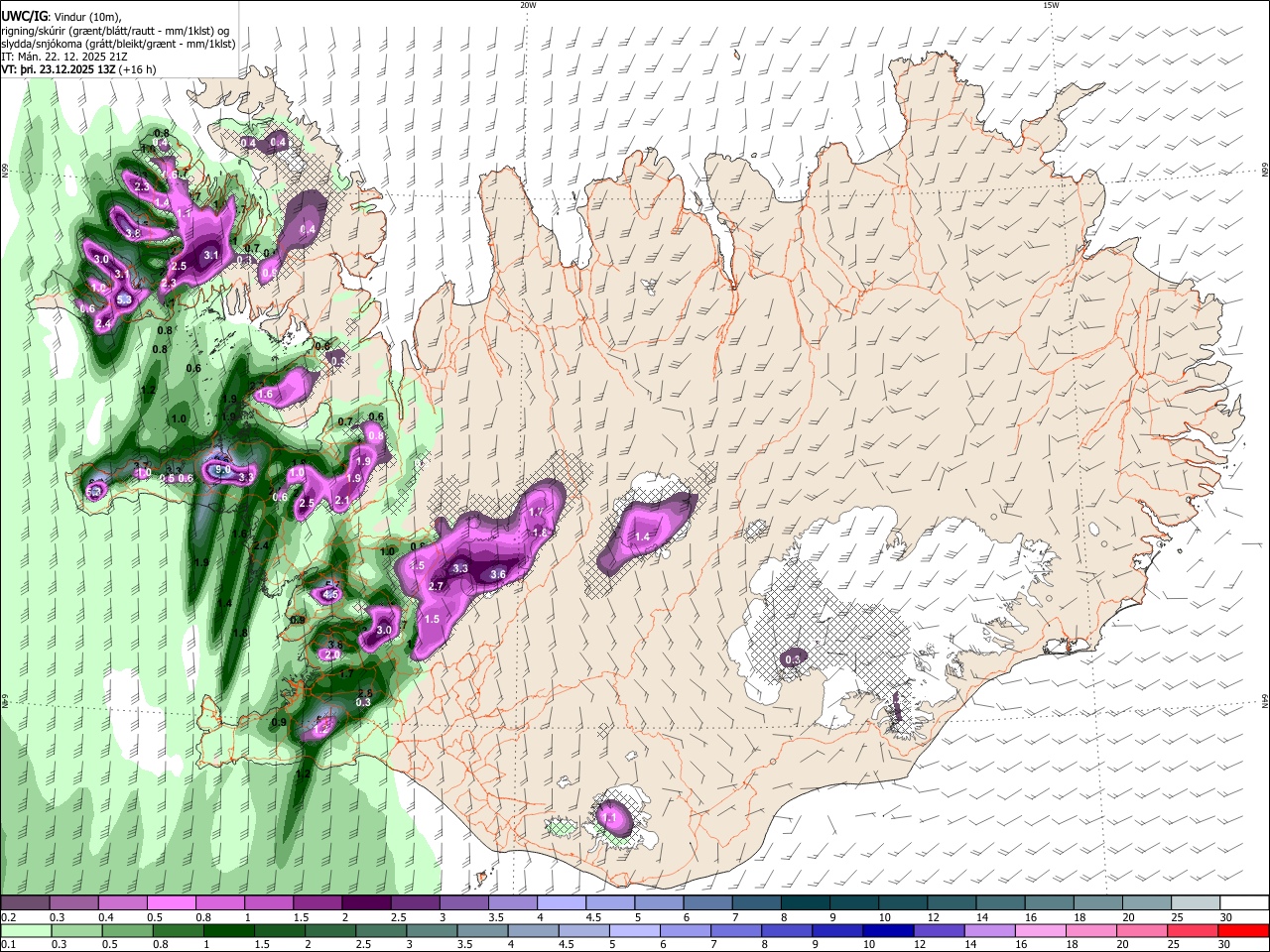Click the white 30 swatch ending the upper legend row

pyautogui.click(x=1243, y=904)
